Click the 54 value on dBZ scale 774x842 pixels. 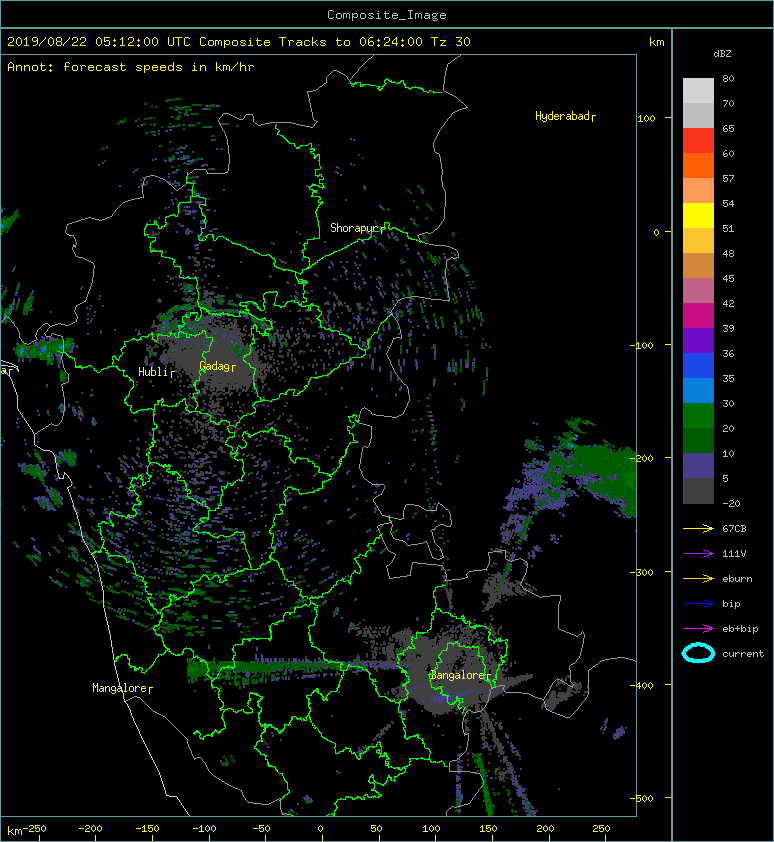pos(728,204)
